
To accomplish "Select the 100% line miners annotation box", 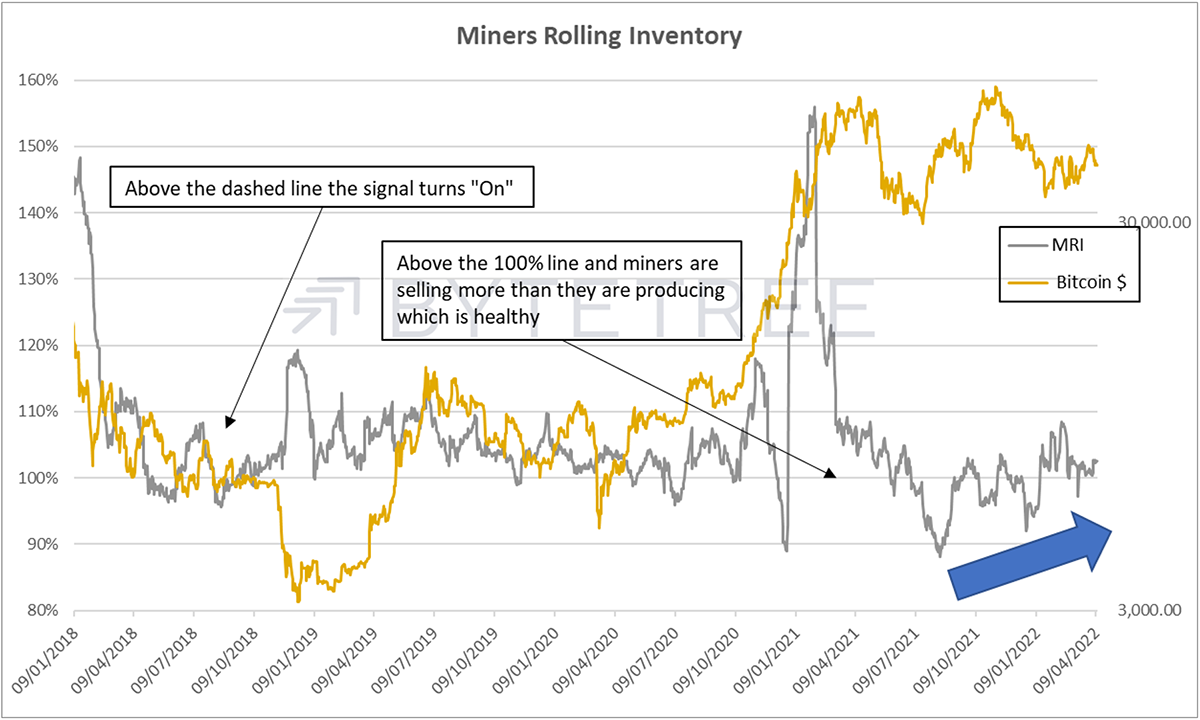I will pos(563,289).
